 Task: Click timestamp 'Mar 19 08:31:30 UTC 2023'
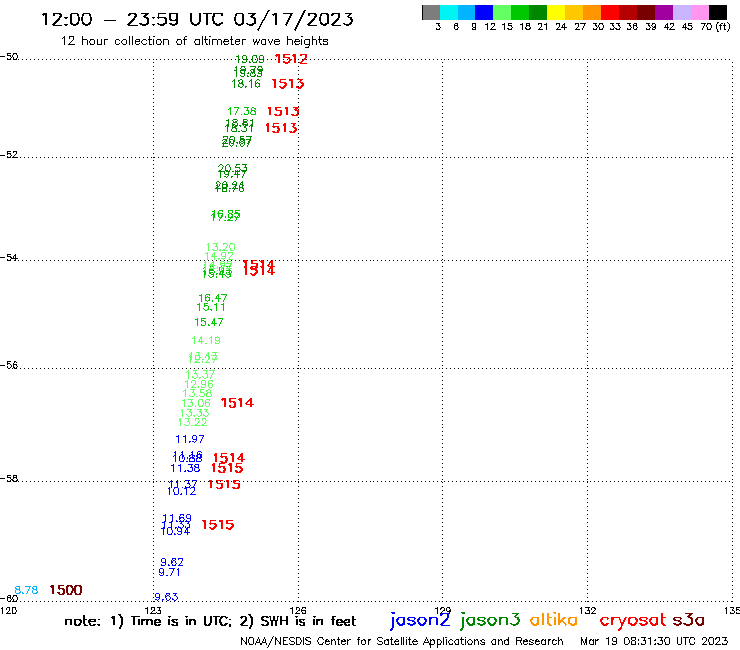pyautogui.click(x=654, y=641)
